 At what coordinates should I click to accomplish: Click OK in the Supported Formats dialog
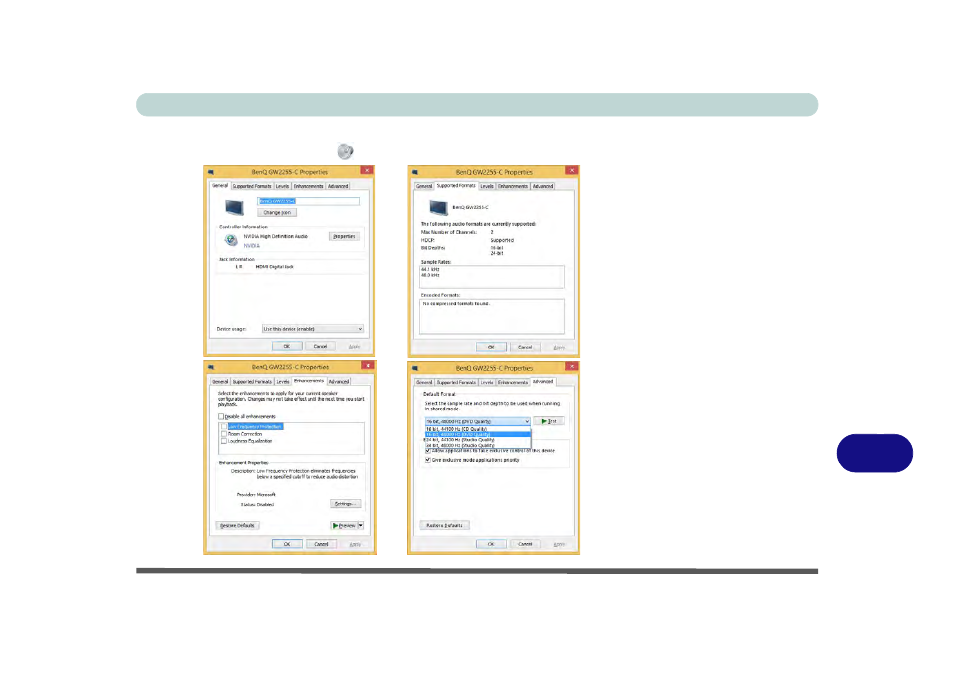pos(491,347)
